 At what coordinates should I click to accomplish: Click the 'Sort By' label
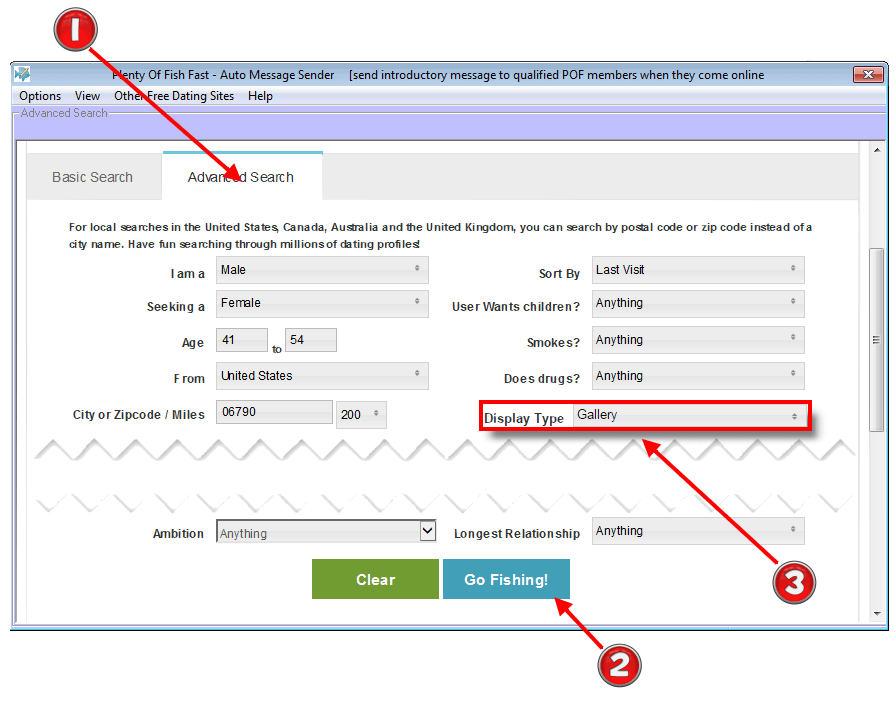point(559,274)
